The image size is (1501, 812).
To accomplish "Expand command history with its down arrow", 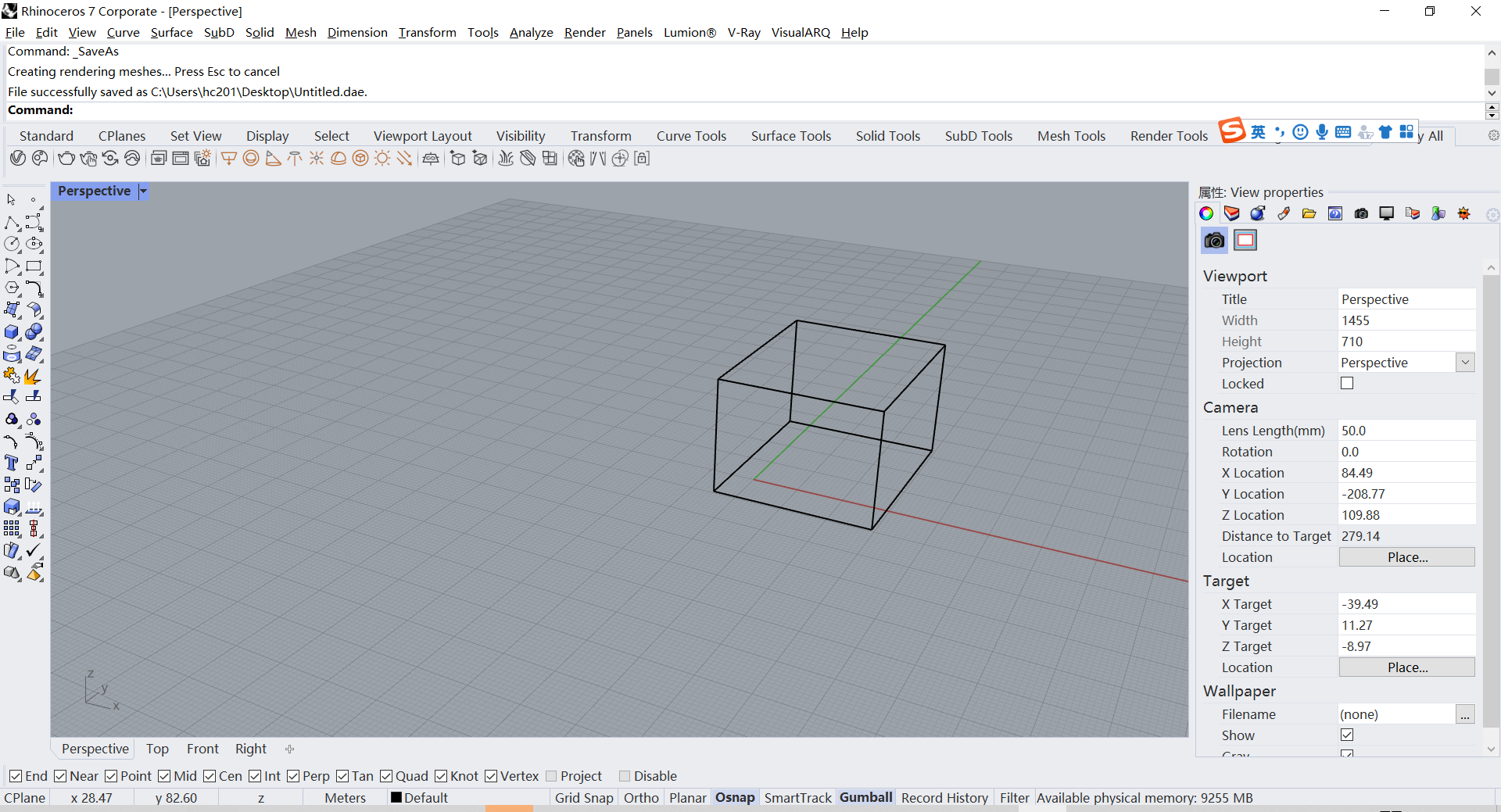I will point(1492,93).
